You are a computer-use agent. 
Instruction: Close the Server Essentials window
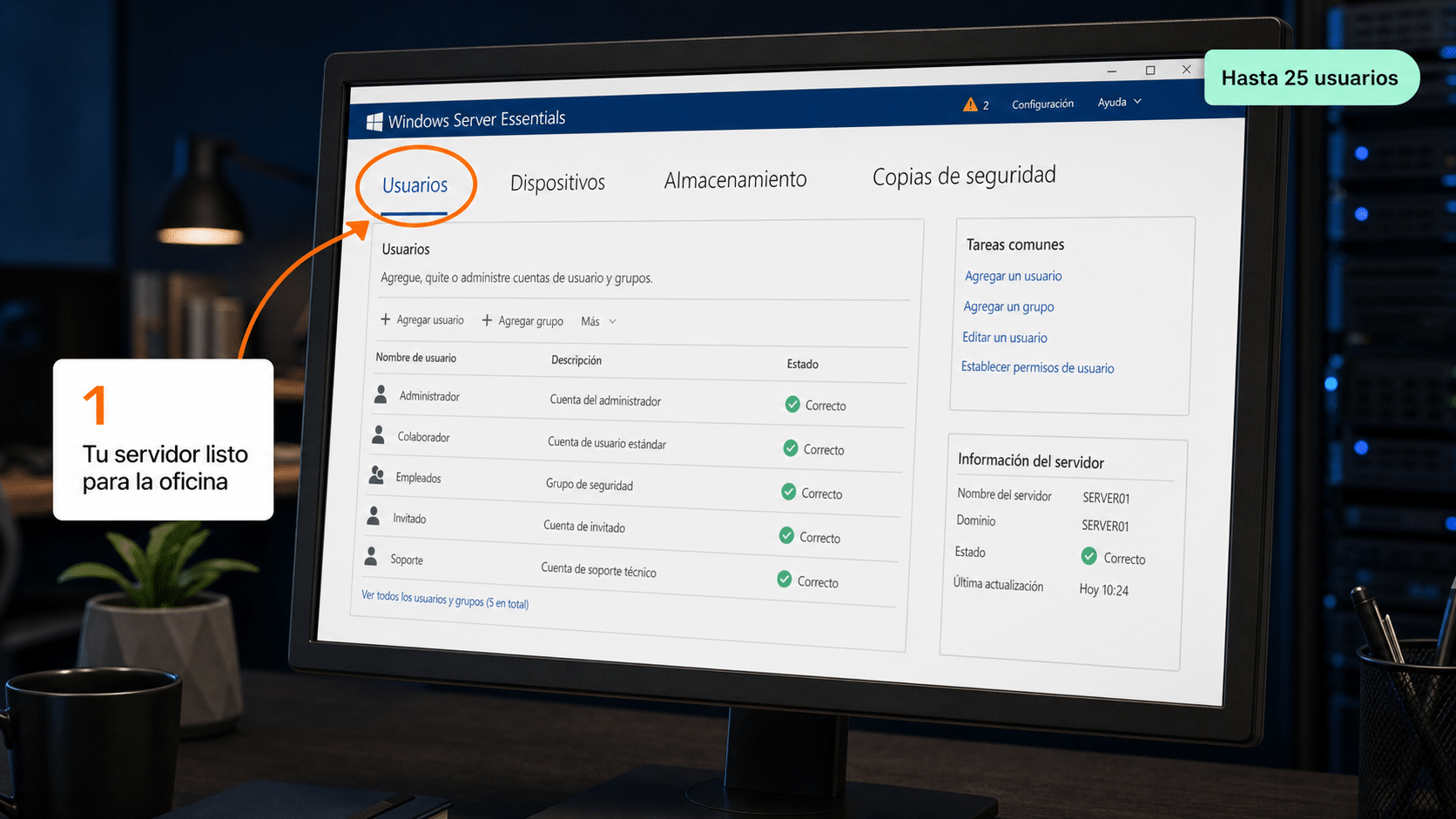pos(1186,70)
